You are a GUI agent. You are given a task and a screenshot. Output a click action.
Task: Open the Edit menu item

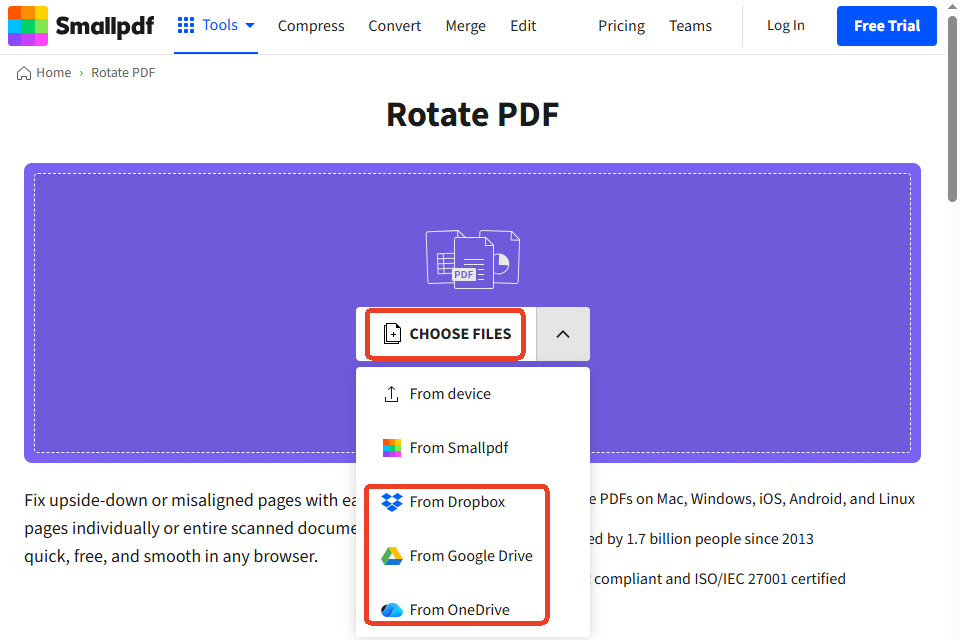[523, 26]
